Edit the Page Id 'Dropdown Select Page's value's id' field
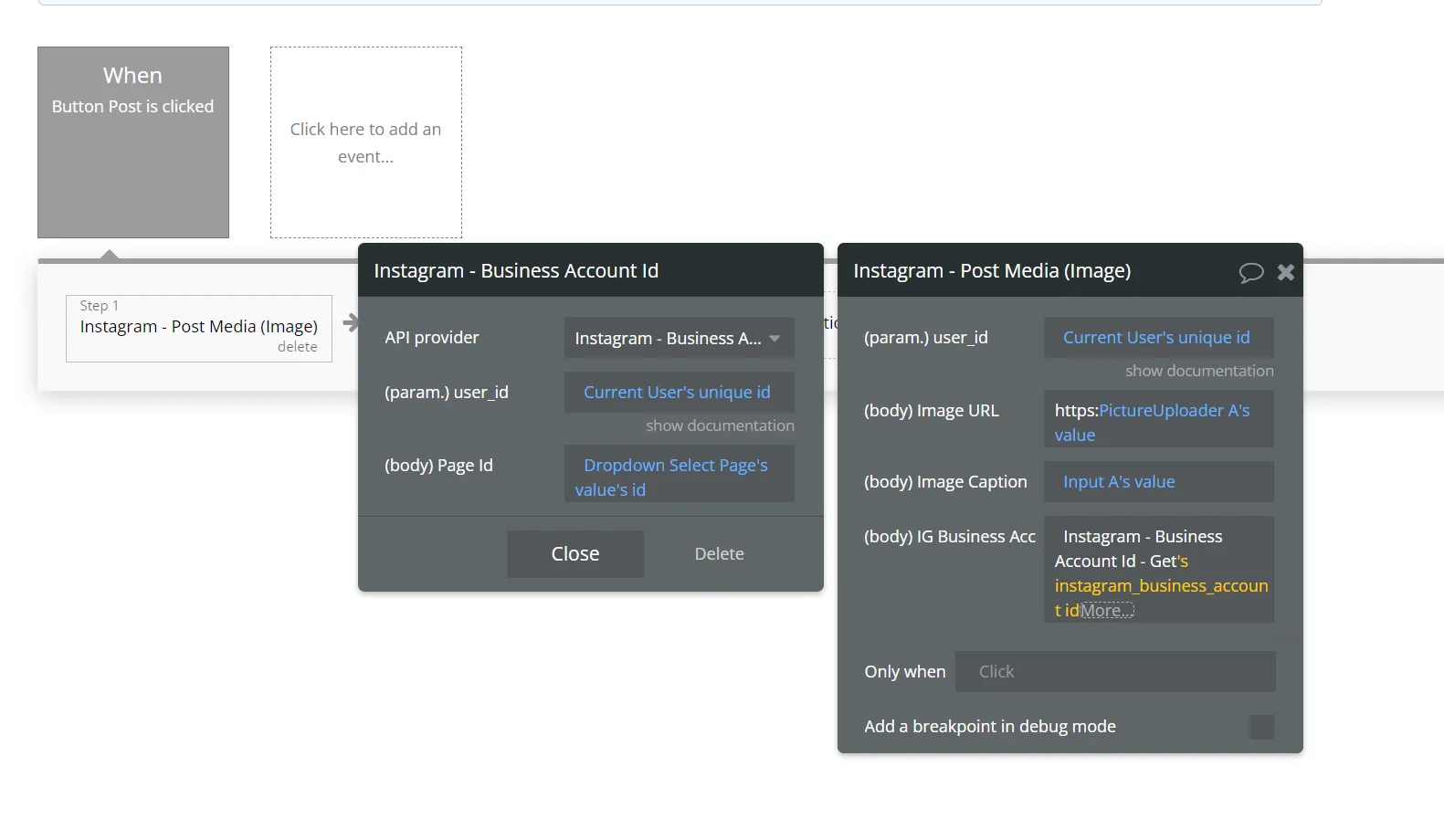The image size is (1444, 840). 680,474
